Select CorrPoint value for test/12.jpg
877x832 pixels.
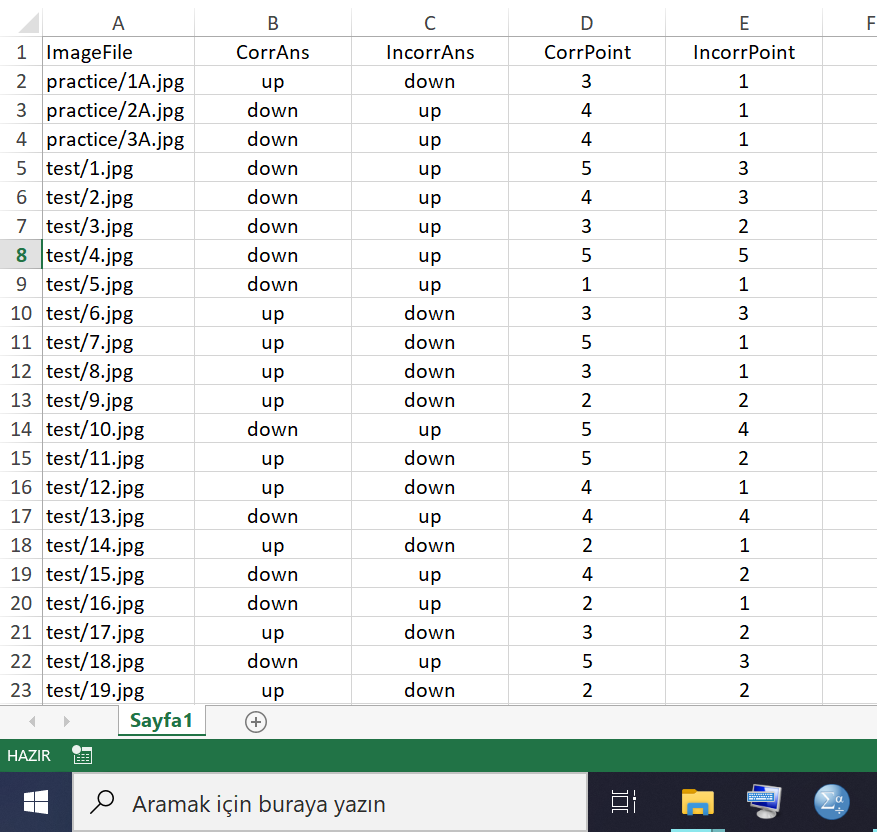click(587, 487)
